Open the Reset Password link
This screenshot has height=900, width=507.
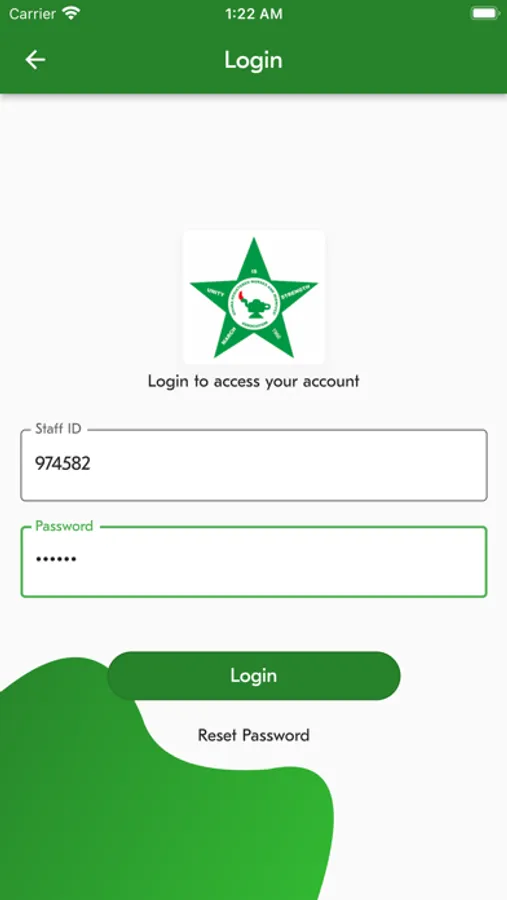254,735
